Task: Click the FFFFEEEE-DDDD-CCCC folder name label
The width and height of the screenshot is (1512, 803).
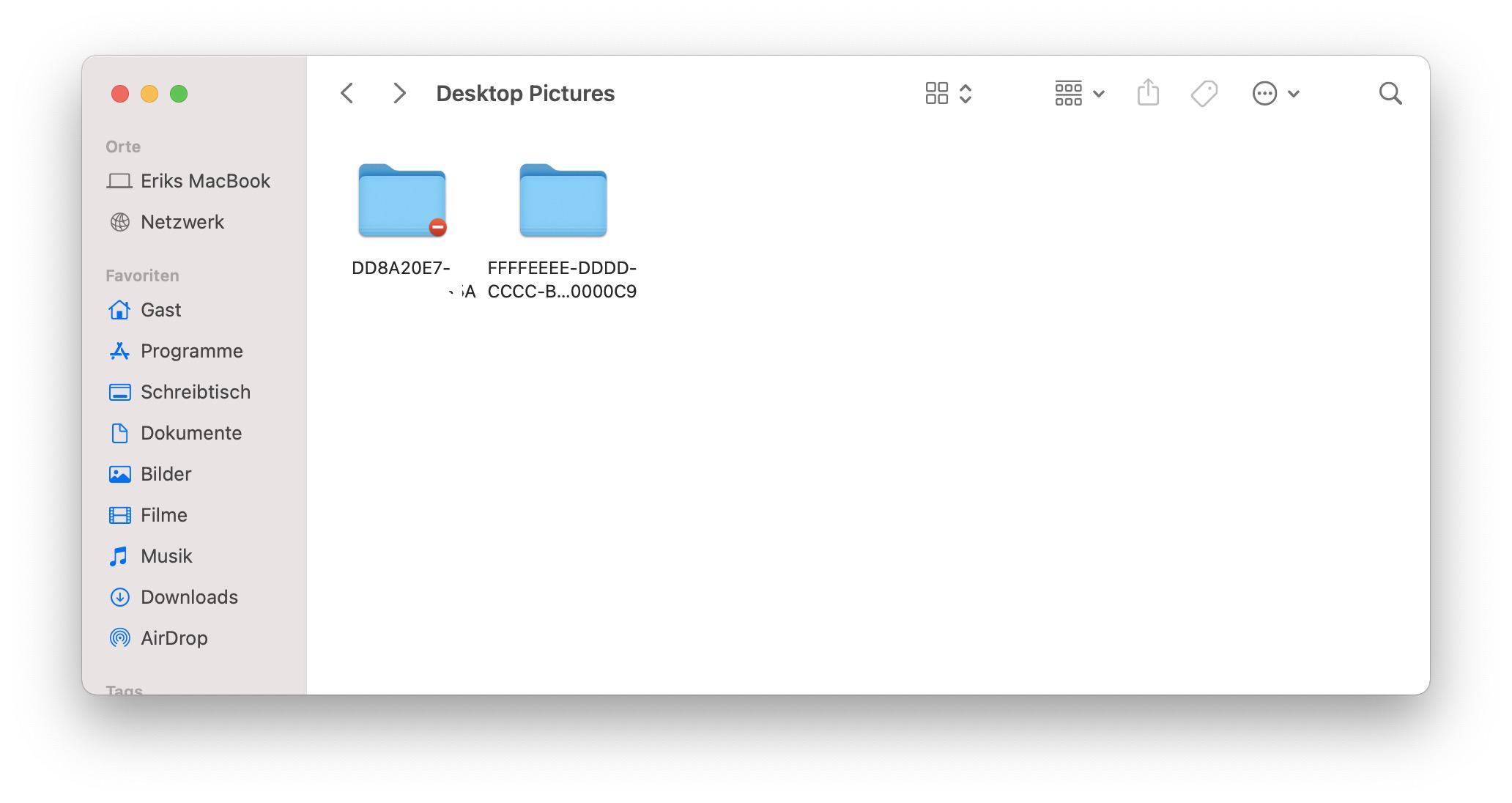Action: tap(563, 280)
